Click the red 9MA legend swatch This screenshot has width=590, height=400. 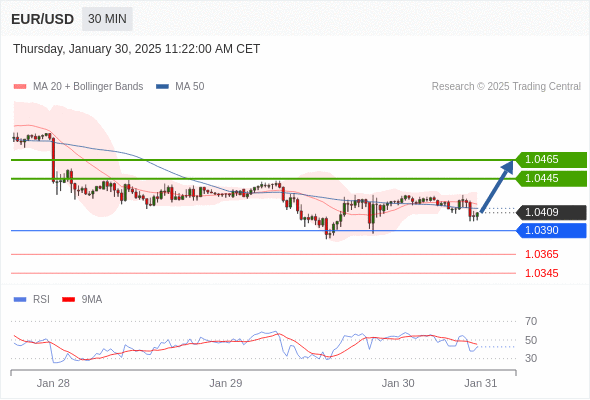68,300
